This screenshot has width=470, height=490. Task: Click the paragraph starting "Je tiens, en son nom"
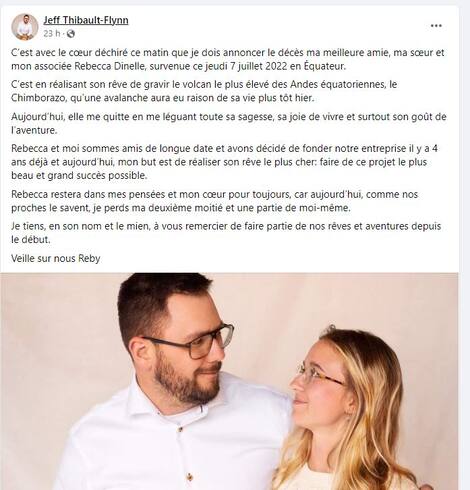[x=226, y=233]
